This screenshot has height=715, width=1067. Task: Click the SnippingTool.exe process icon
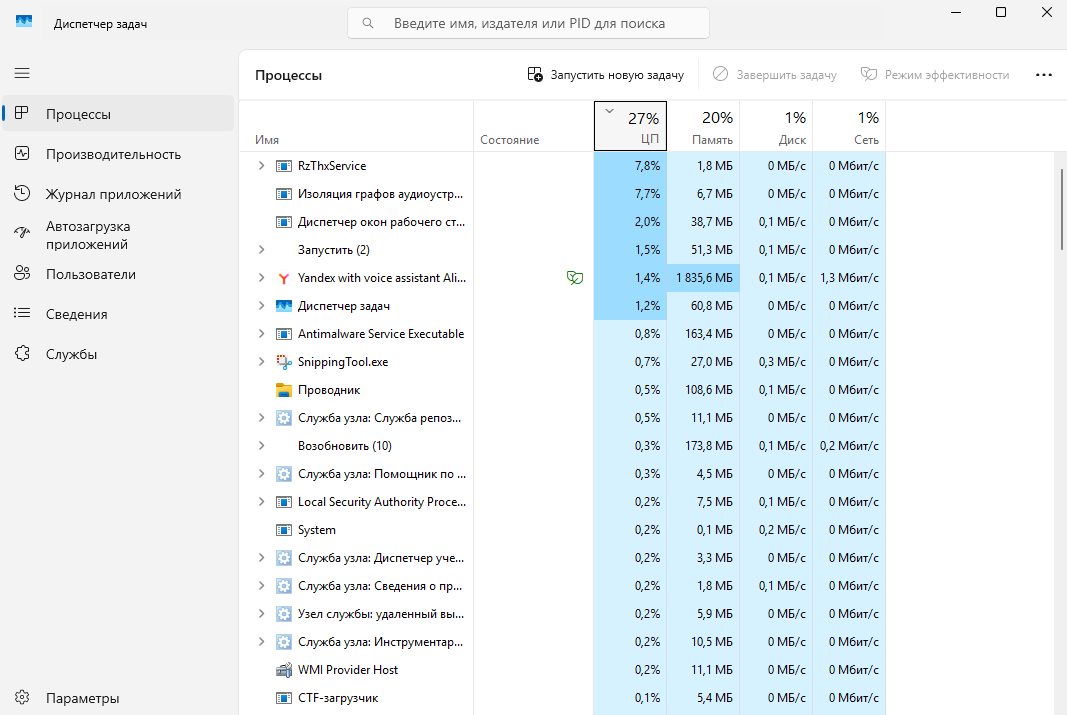283,362
